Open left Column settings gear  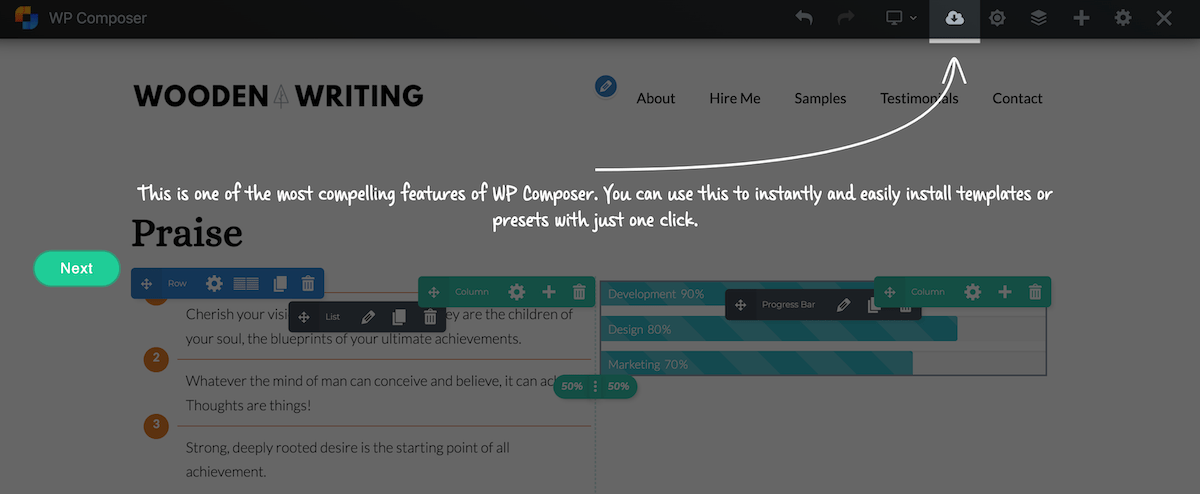point(516,292)
